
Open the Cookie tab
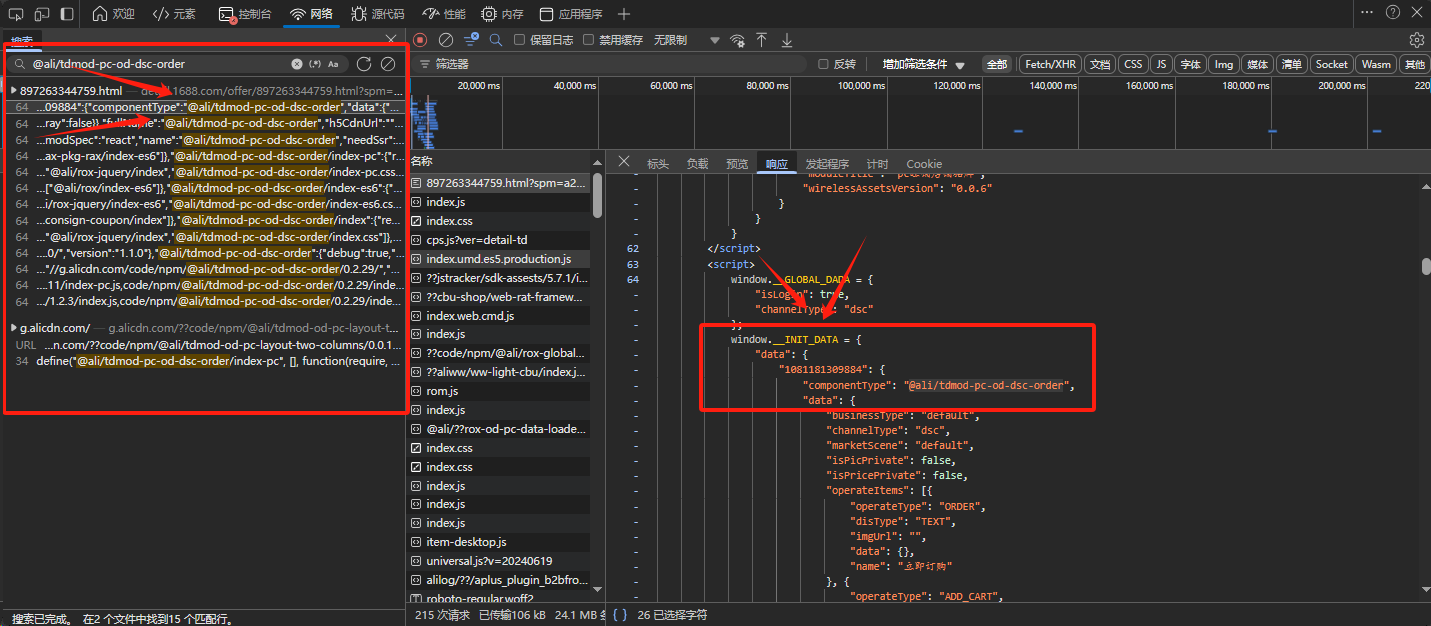point(924,164)
